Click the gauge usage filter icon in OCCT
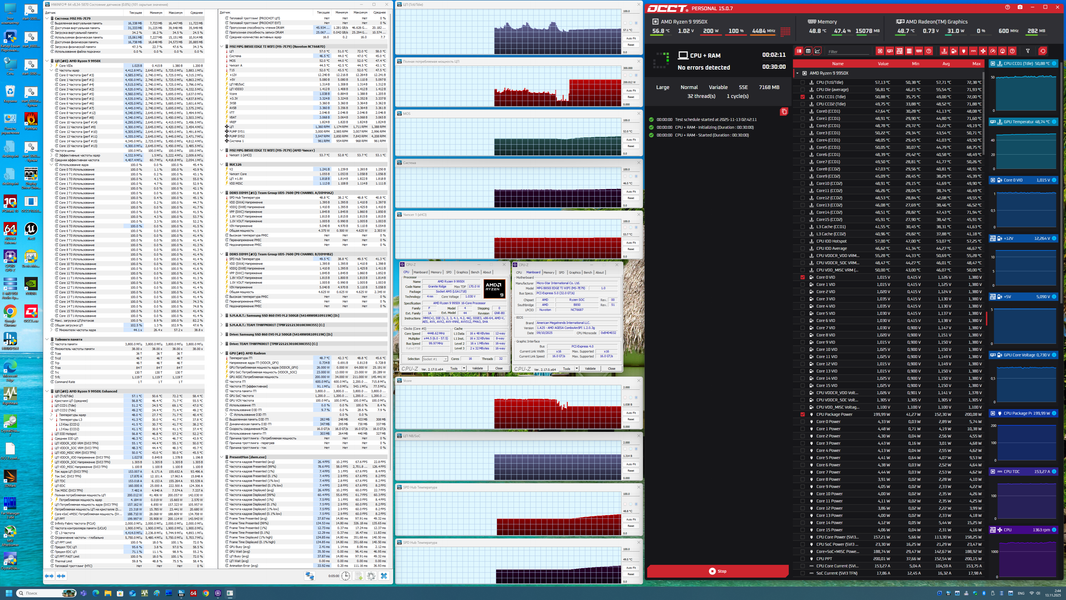This screenshot has height=600, width=1066. 993,51
